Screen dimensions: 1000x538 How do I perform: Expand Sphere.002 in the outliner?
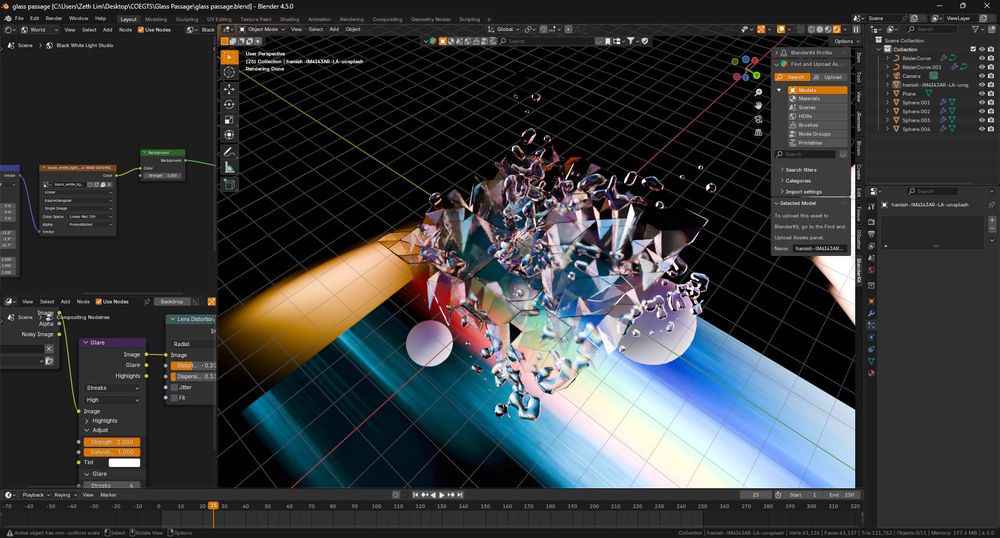click(887, 112)
